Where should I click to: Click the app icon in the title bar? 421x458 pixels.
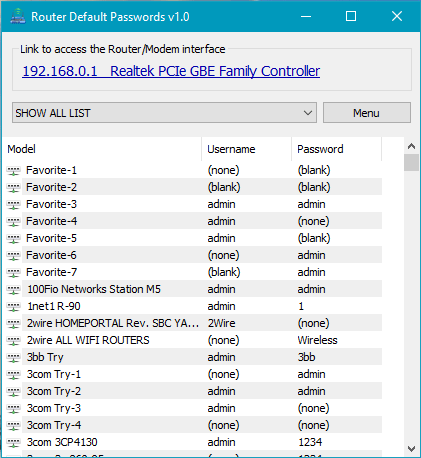pos(18,16)
